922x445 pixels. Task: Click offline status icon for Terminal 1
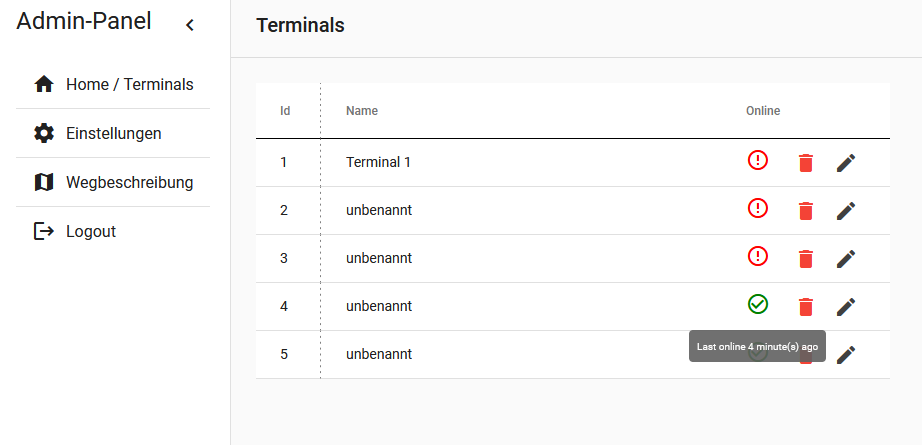758,160
